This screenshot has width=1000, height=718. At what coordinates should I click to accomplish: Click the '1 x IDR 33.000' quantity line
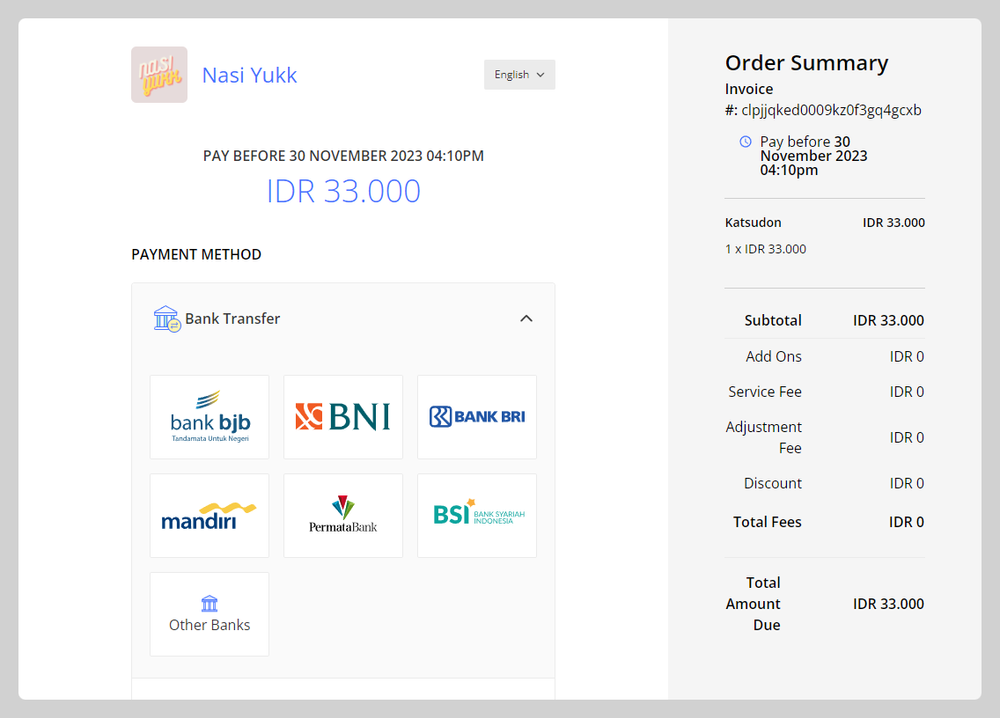click(x=765, y=249)
